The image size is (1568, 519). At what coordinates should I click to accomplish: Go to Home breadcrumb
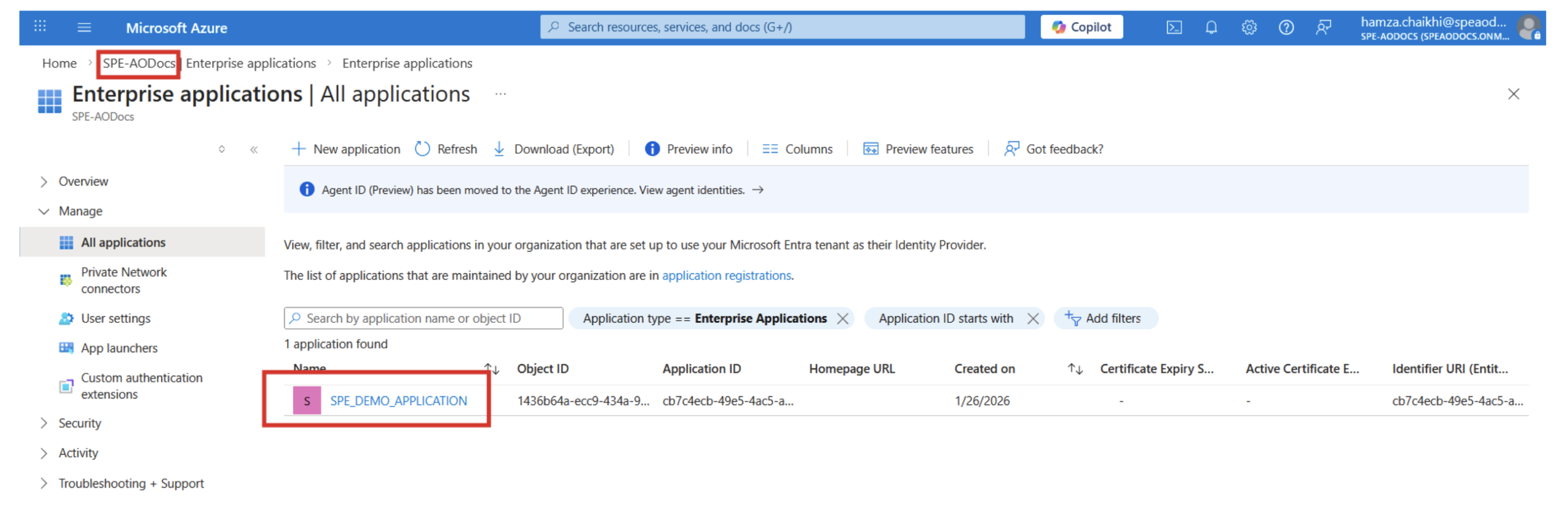point(59,63)
